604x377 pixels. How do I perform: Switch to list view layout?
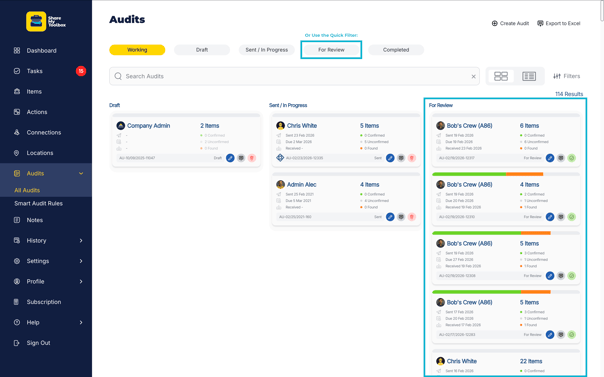pos(529,76)
